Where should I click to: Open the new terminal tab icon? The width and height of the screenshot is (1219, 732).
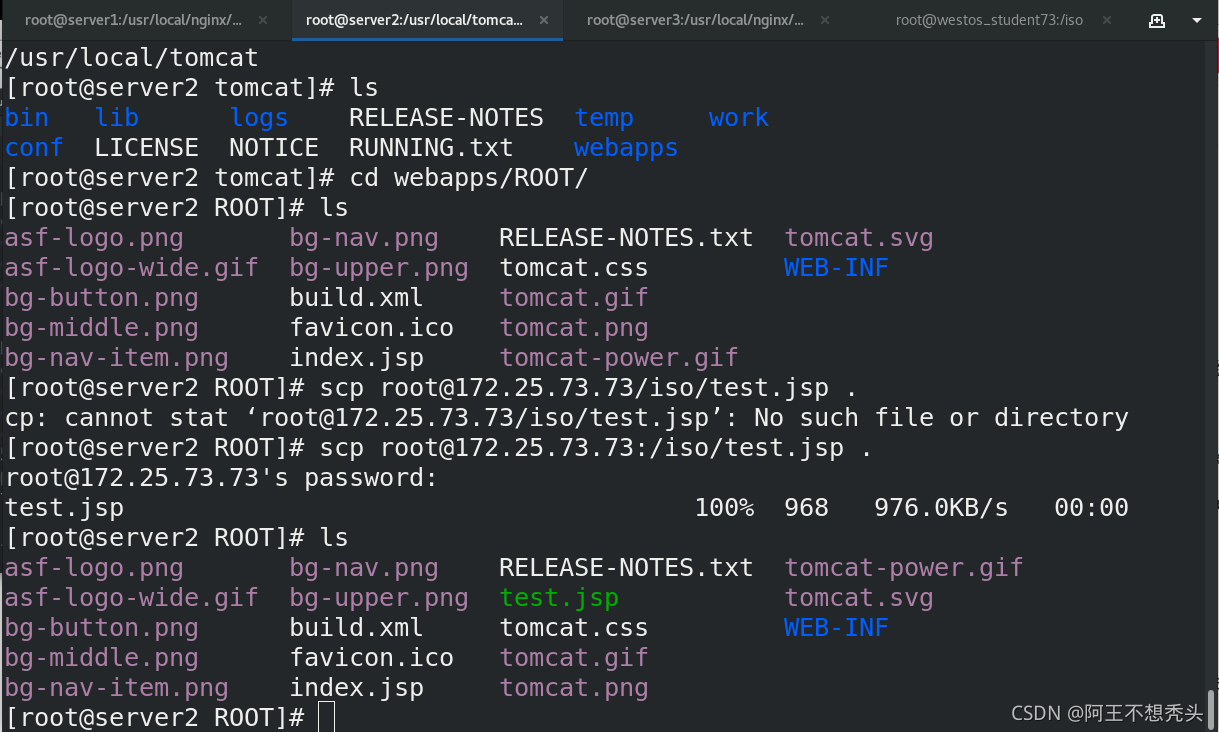tap(1157, 20)
